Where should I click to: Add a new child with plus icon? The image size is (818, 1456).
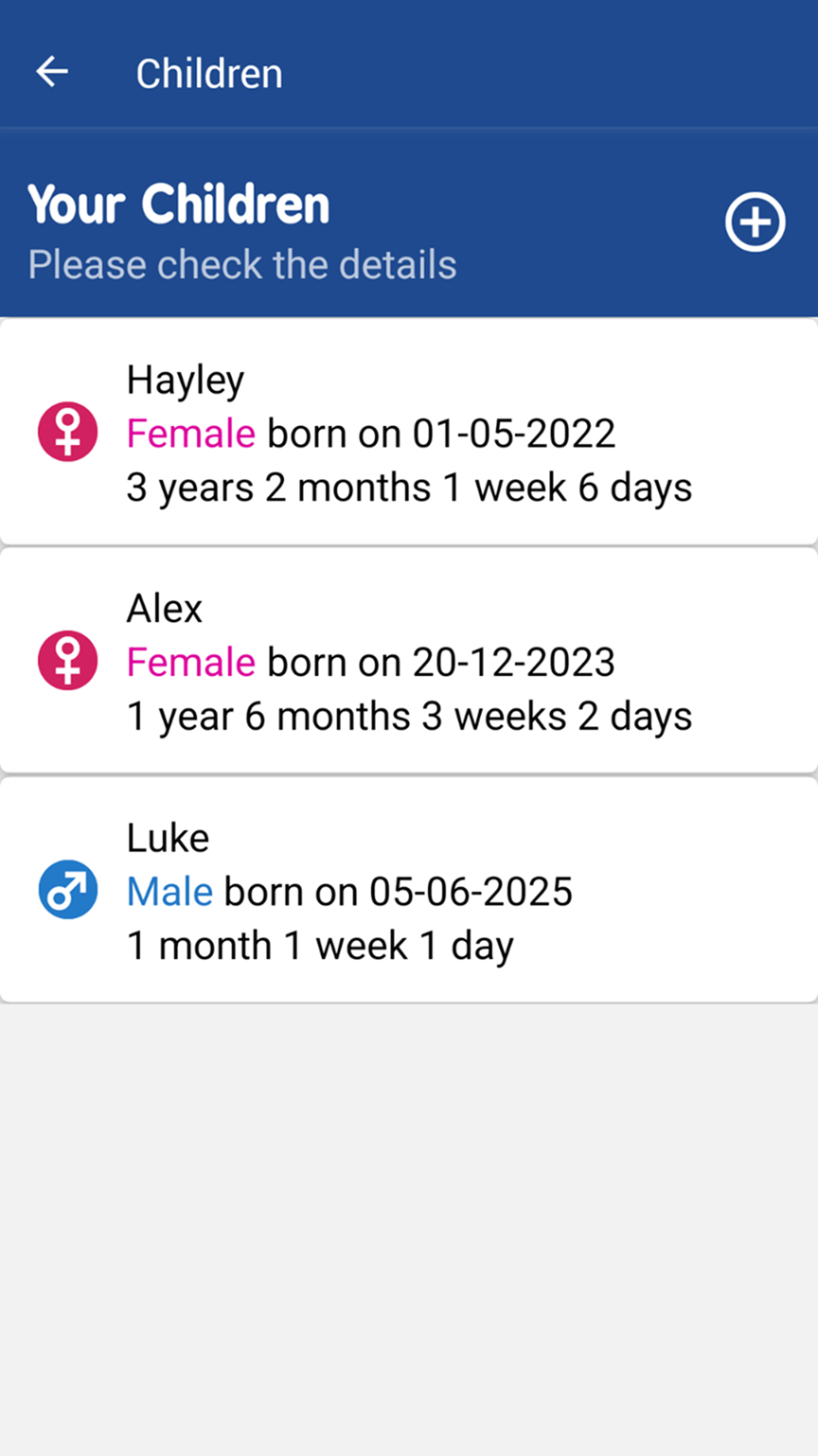coord(755,223)
